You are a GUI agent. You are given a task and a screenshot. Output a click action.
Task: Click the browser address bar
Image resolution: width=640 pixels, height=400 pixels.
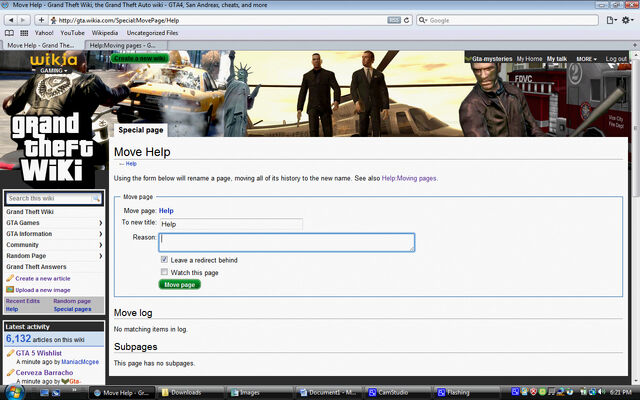point(222,20)
